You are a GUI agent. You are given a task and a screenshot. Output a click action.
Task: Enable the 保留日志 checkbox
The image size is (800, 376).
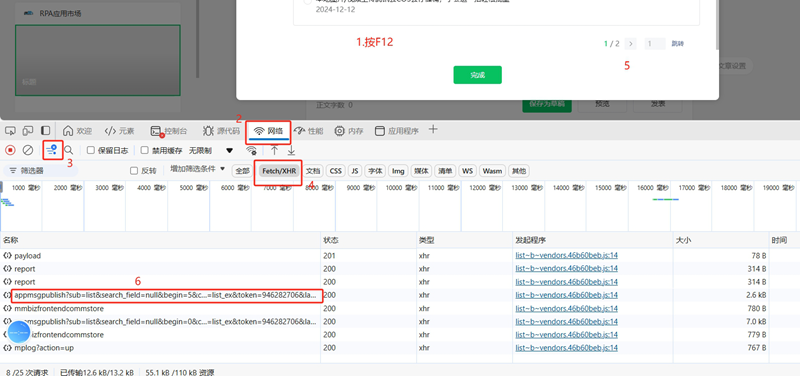[x=91, y=150]
